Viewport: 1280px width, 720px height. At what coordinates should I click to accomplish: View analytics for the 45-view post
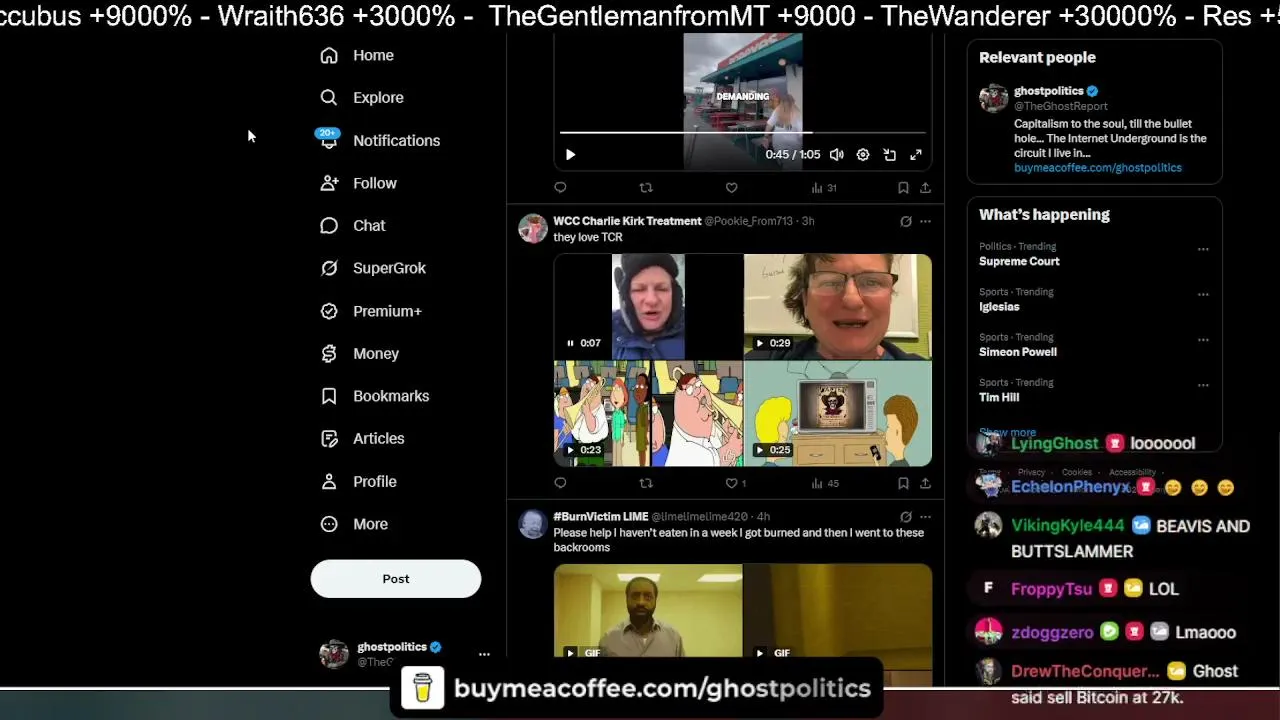click(825, 483)
